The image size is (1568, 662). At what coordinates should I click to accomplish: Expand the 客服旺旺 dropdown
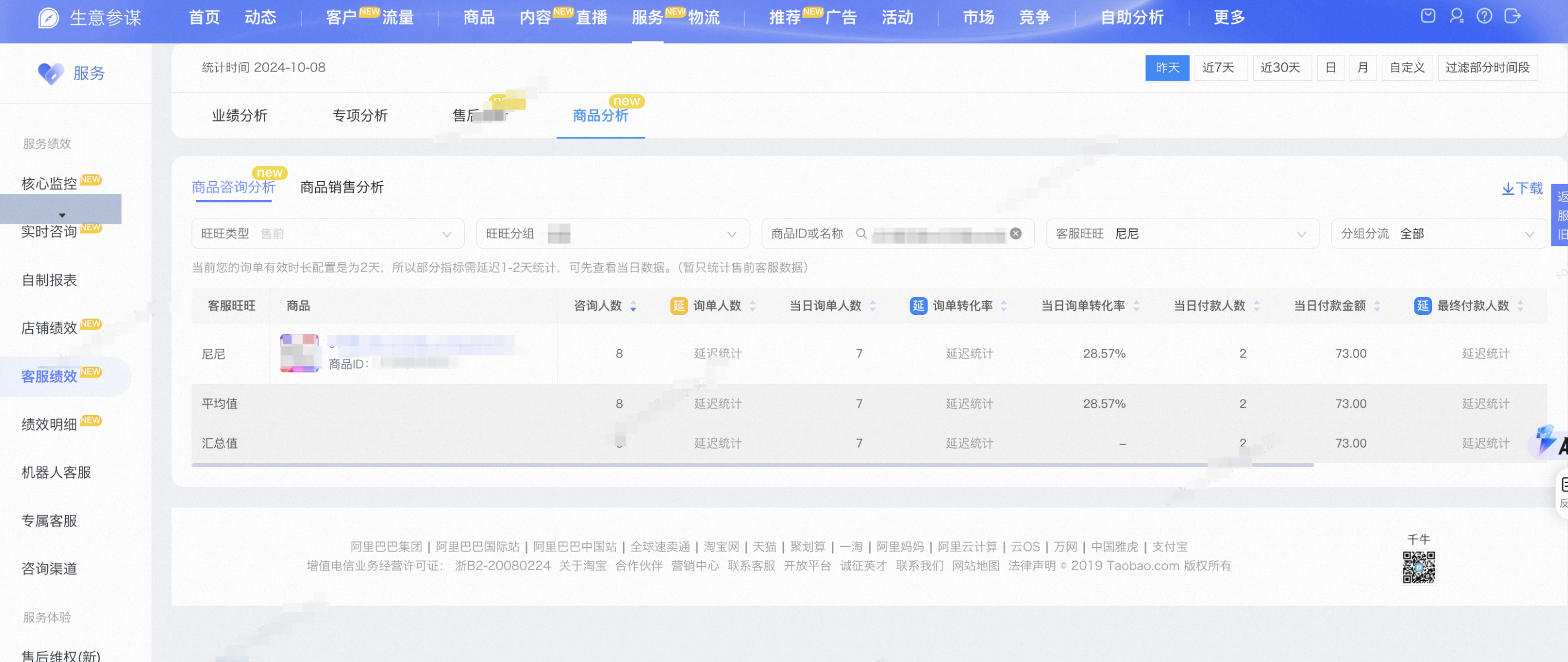point(1182,234)
